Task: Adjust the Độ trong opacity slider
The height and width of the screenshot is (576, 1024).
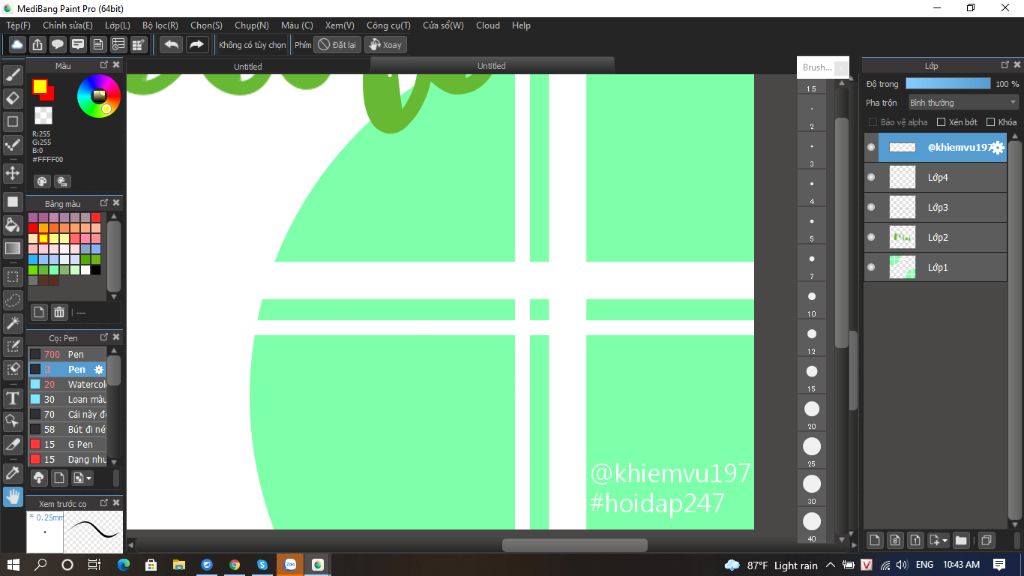Action: point(948,84)
